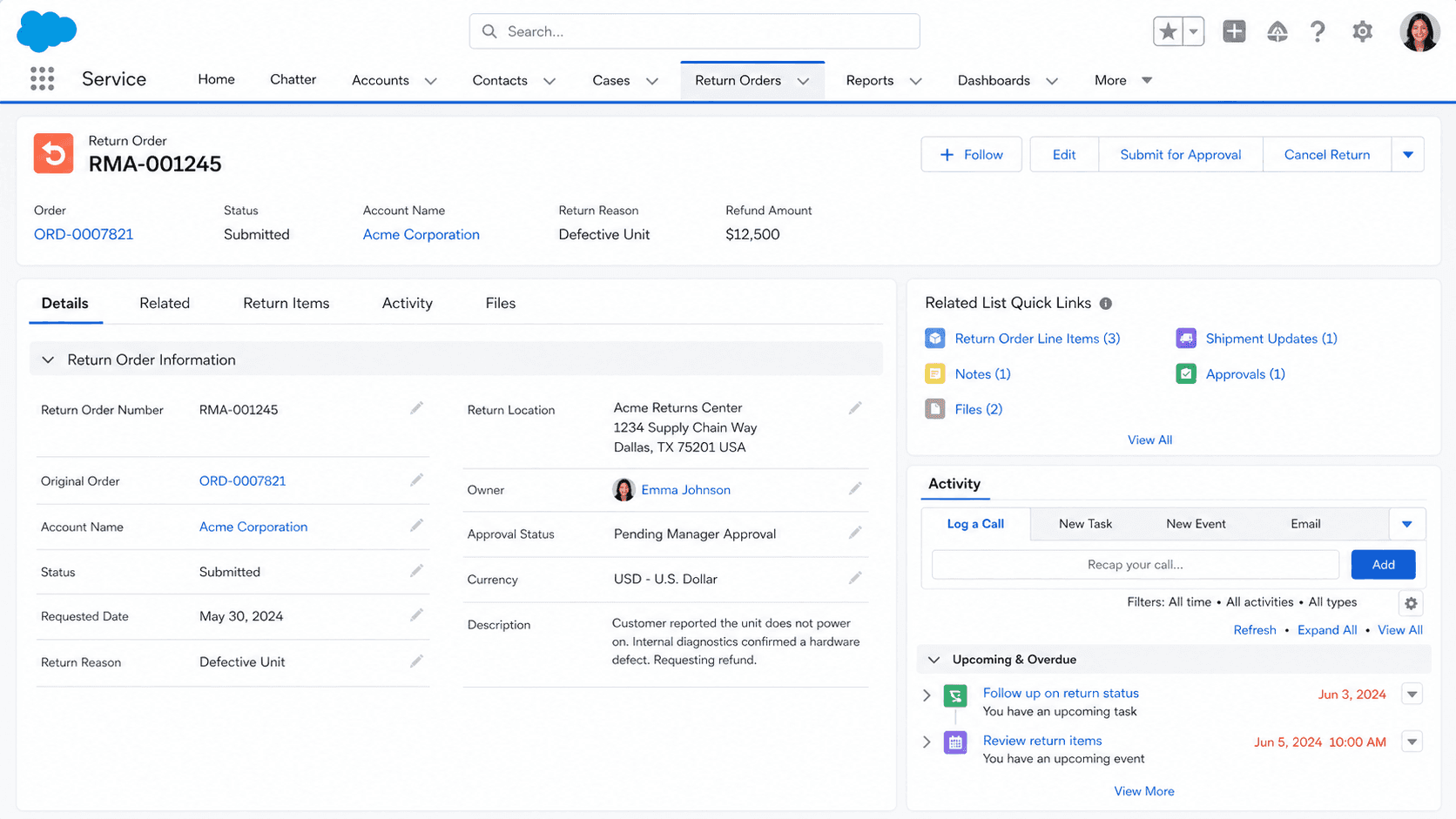Edit the Return Order Number field pencil
Viewport: 1456px width, 819px height.
[417, 408]
